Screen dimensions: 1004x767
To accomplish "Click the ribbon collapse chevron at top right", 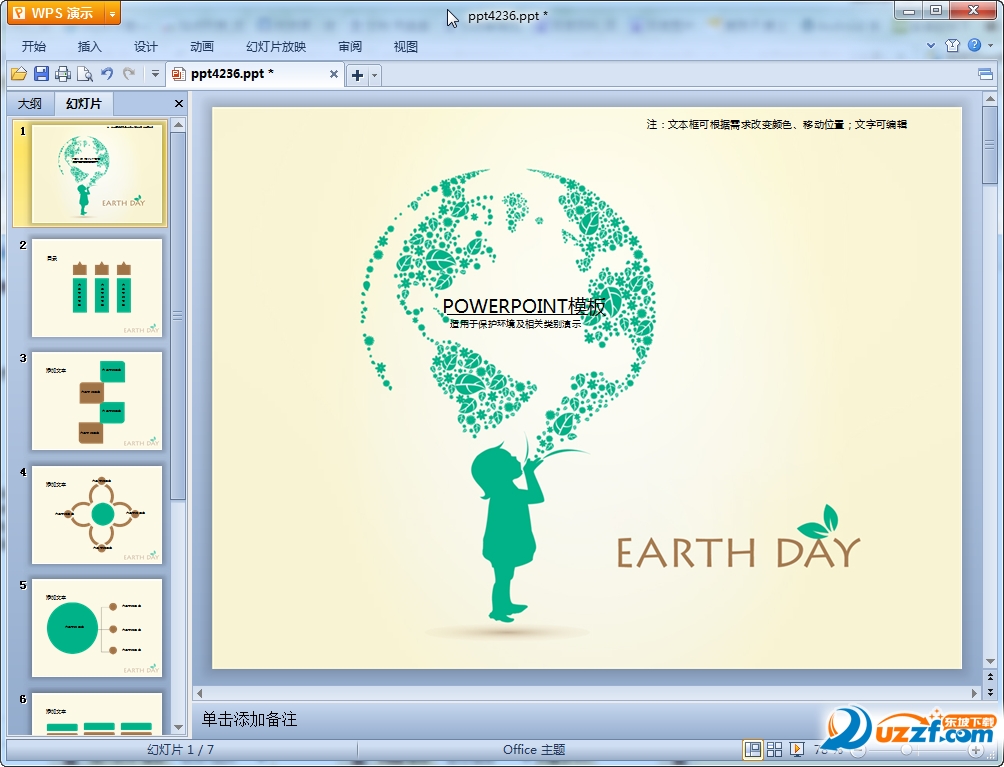I will [931, 45].
